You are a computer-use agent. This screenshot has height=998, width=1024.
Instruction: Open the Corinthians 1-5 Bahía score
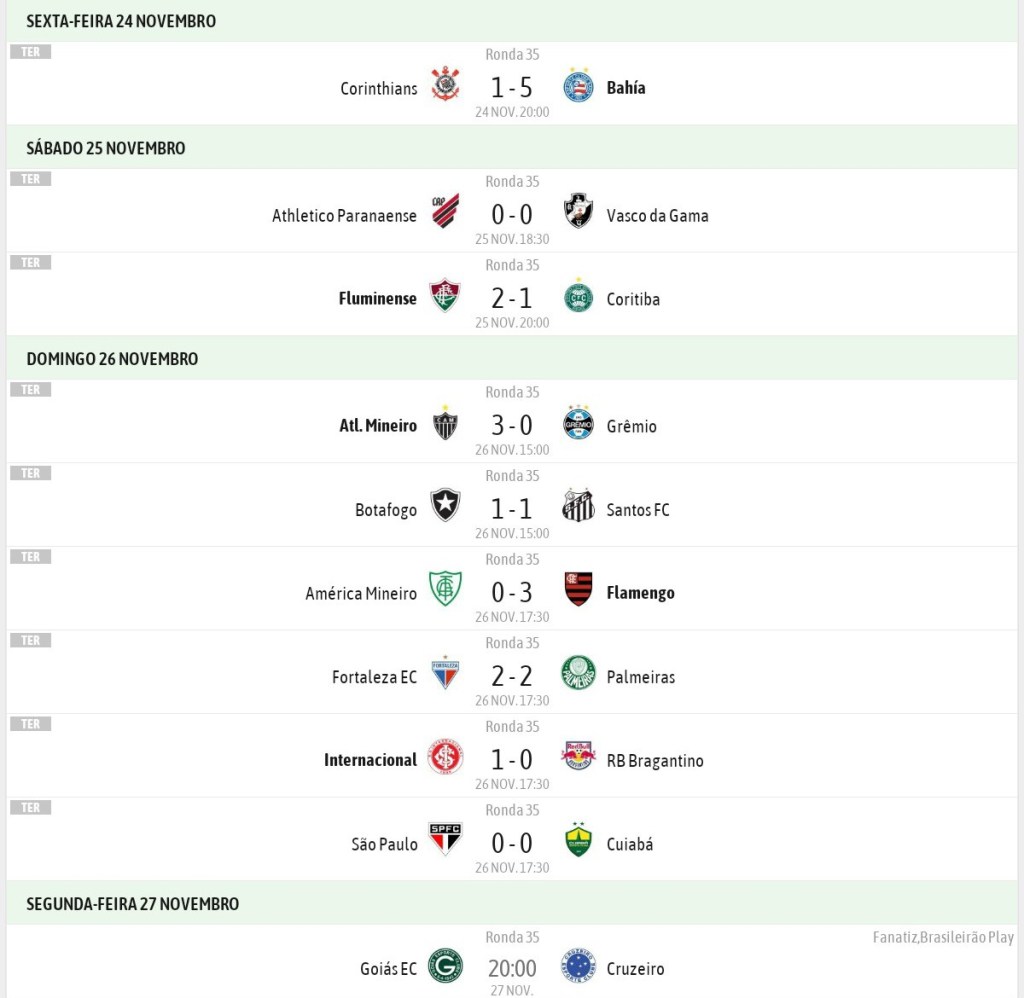pyautogui.click(x=512, y=88)
